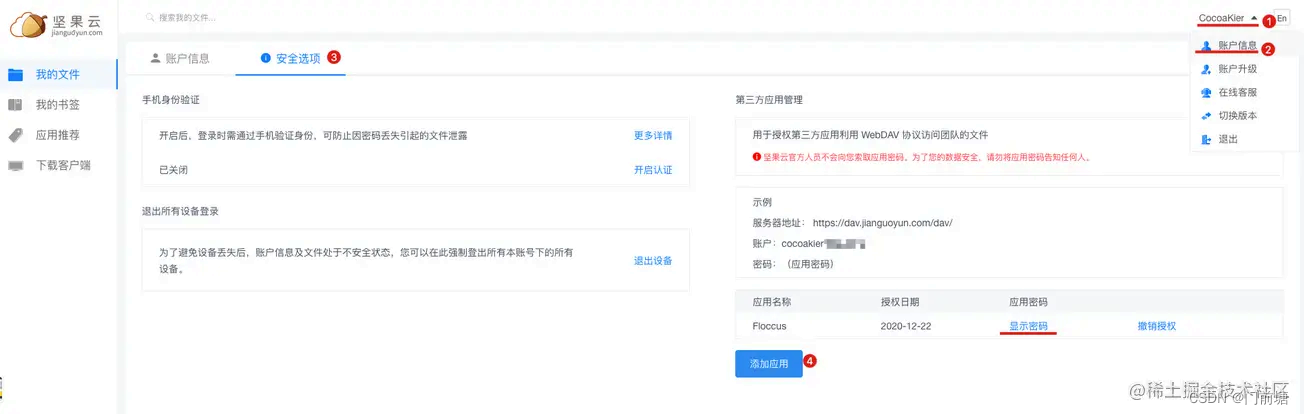Select 切换版本 from the account menu

point(1238,115)
